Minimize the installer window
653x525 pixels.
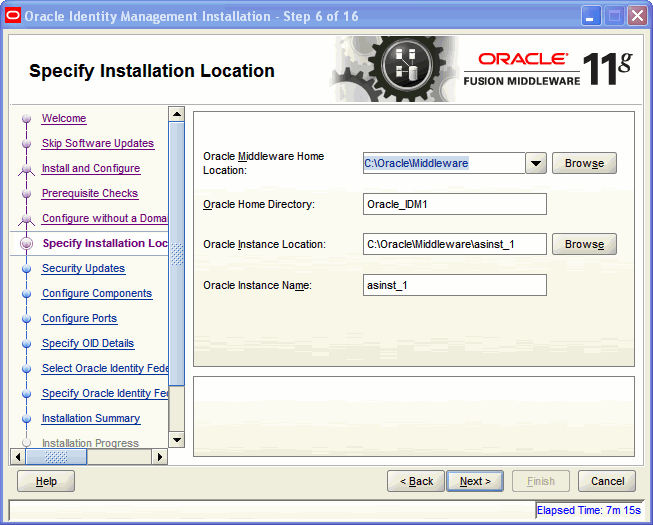tap(591, 16)
